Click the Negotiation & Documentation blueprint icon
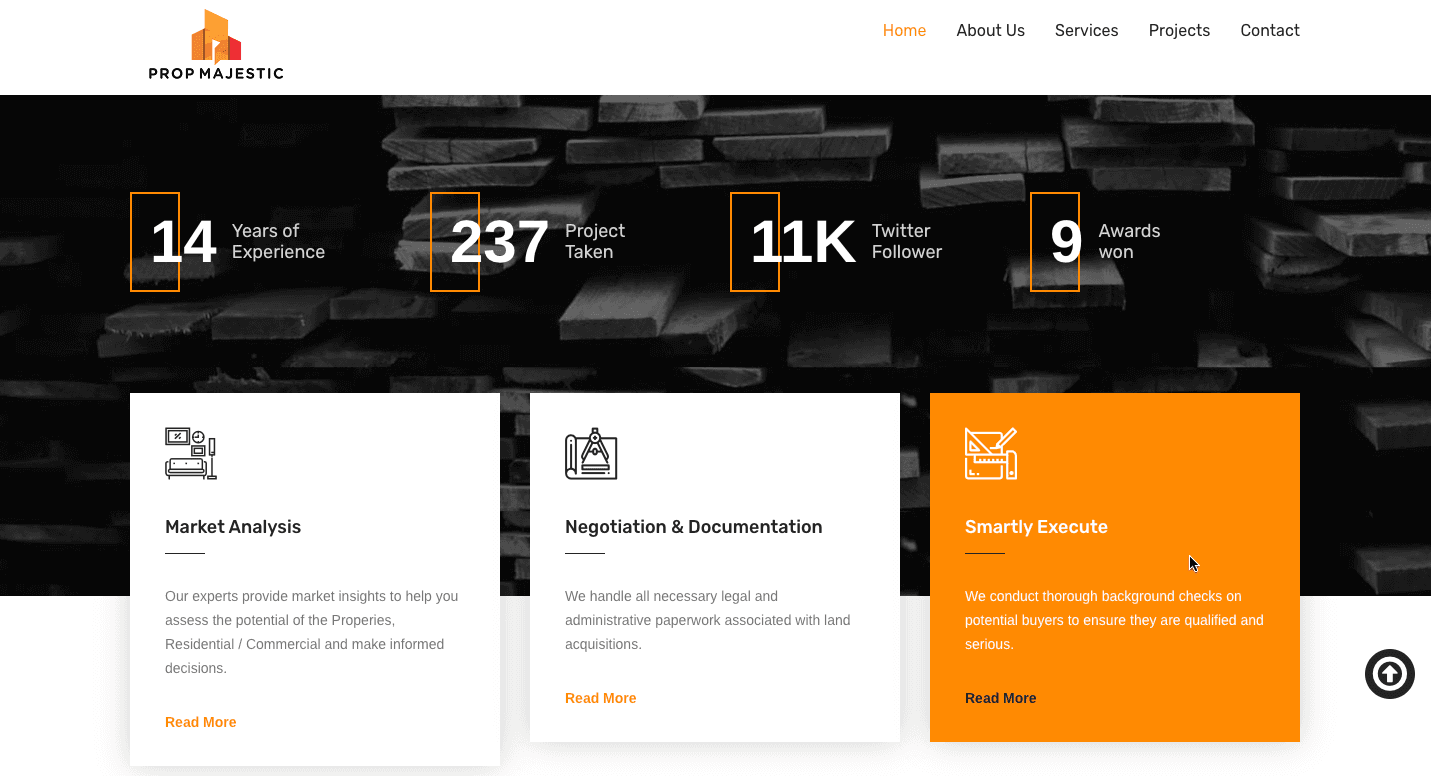This screenshot has height=776, width=1431. [591, 454]
